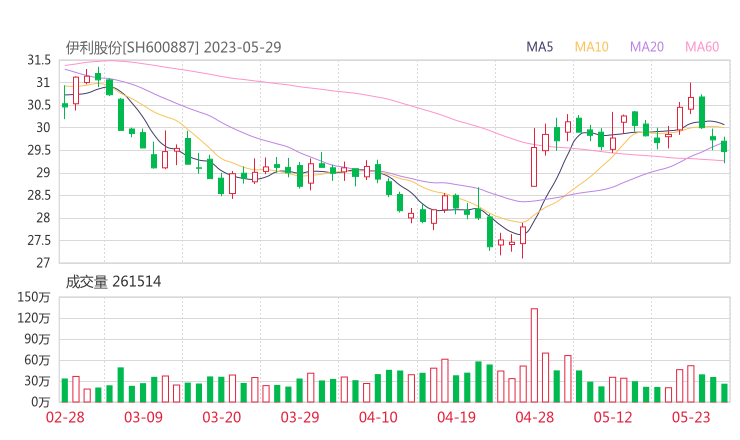Click the 30 price axis label
The image size is (740, 440).
(43, 127)
